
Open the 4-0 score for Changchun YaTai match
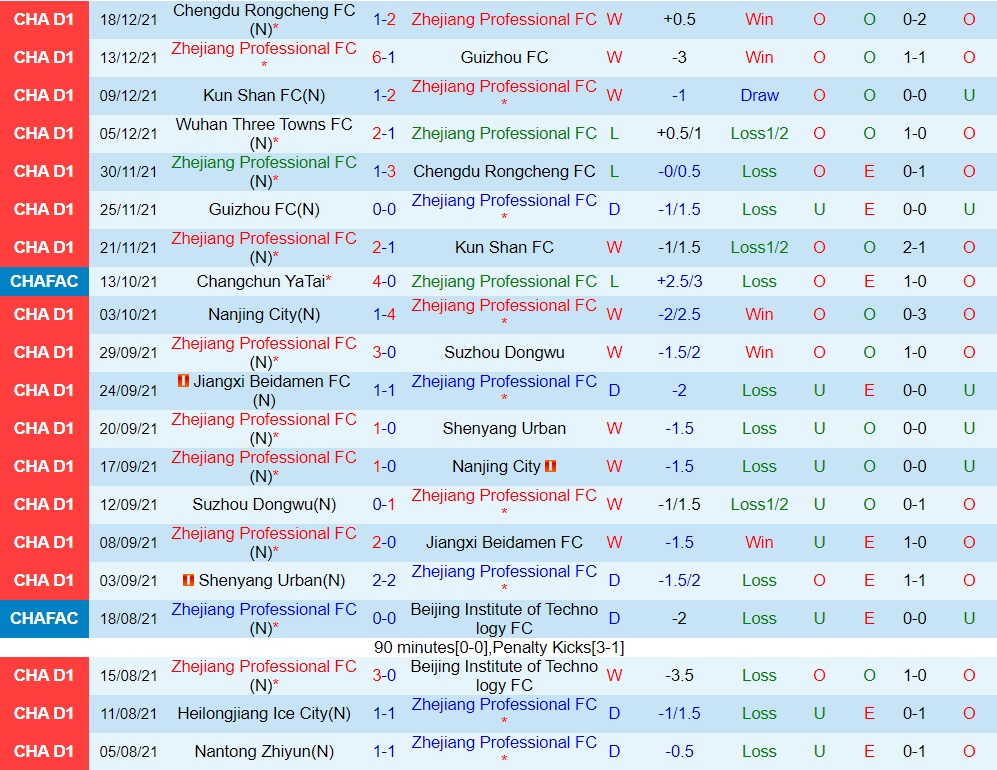[384, 281]
